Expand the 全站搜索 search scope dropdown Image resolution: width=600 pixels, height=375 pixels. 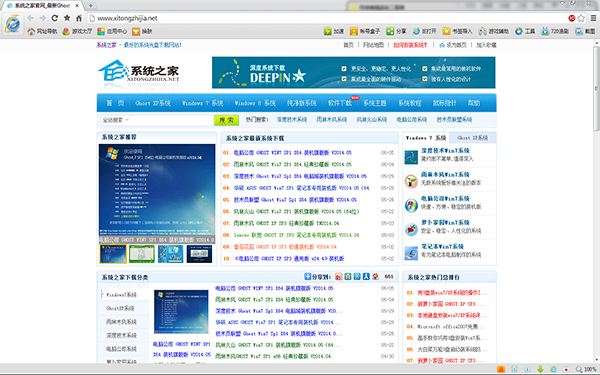coord(116,120)
